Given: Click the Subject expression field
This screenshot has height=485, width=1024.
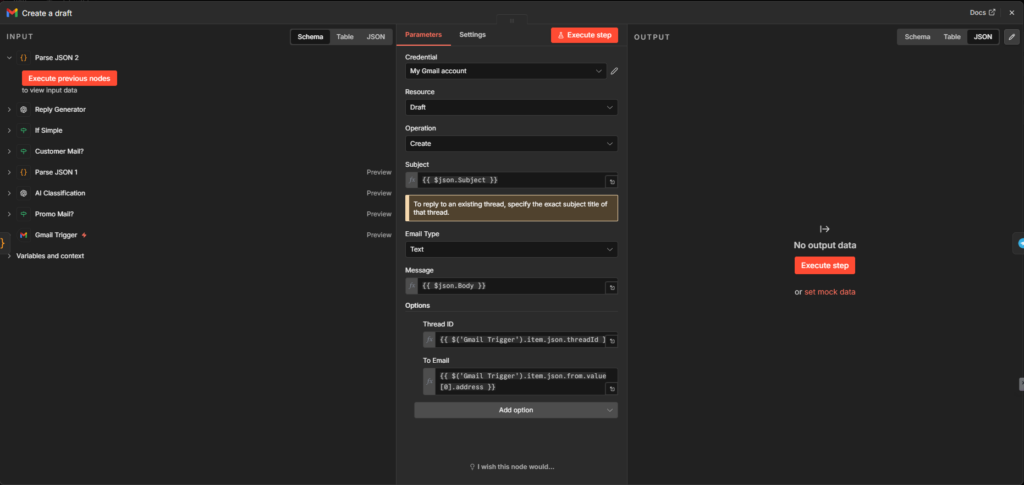Looking at the screenshot, I should coord(511,180).
